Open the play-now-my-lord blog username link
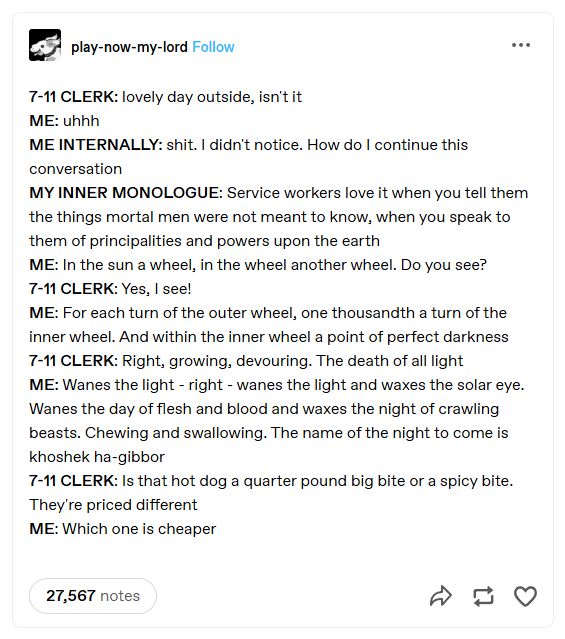565x639 pixels. click(x=129, y=47)
